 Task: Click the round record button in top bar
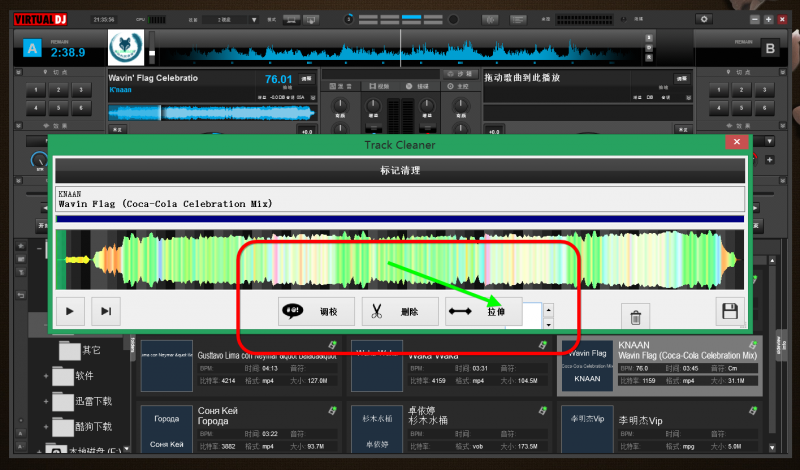(453, 20)
